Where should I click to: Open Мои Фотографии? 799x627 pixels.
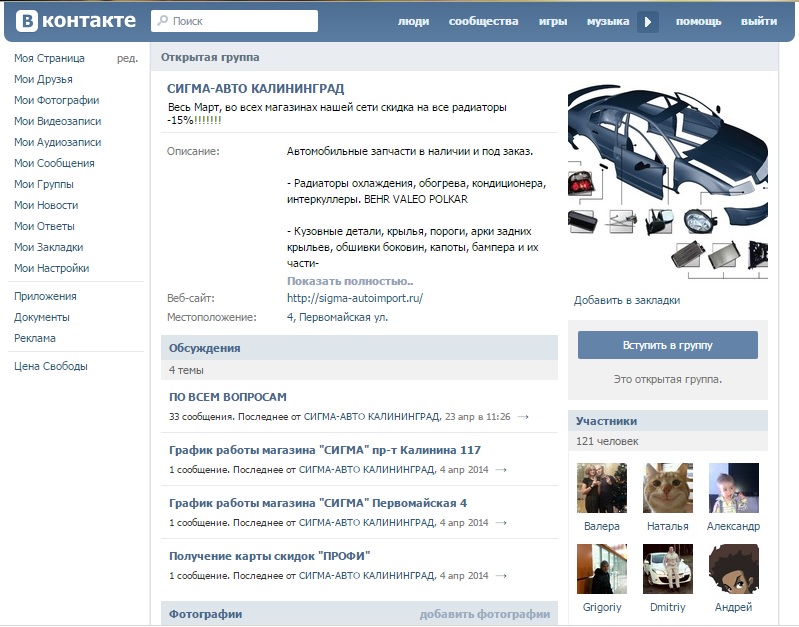[57, 100]
